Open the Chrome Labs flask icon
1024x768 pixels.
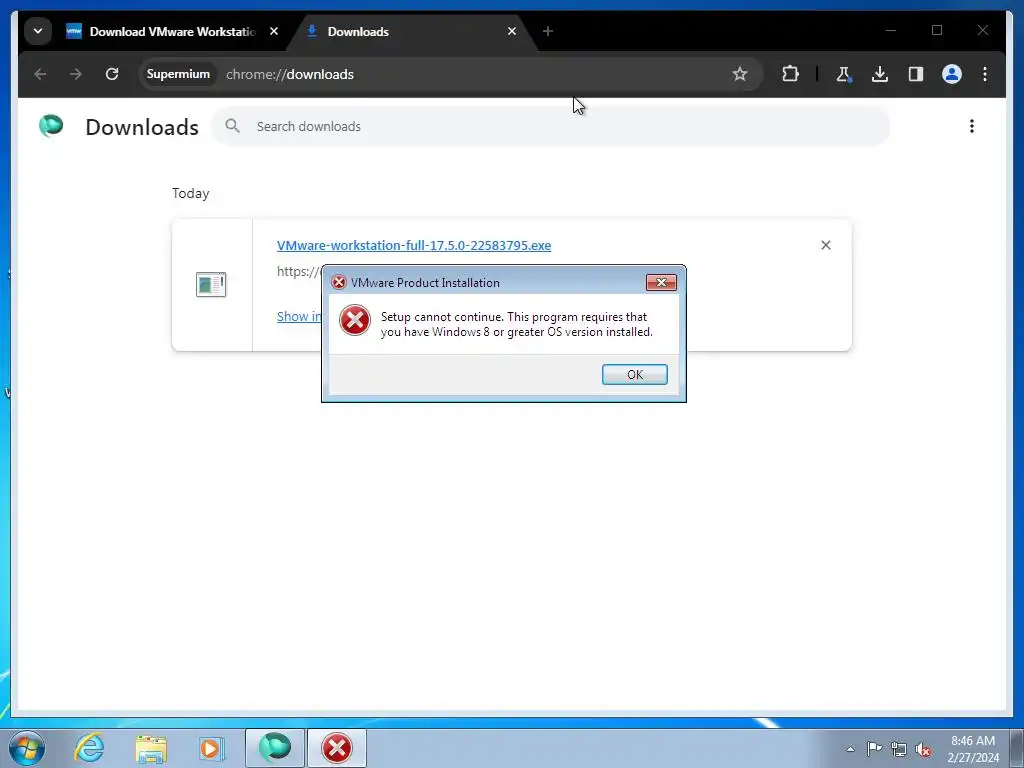[x=843, y=74]
